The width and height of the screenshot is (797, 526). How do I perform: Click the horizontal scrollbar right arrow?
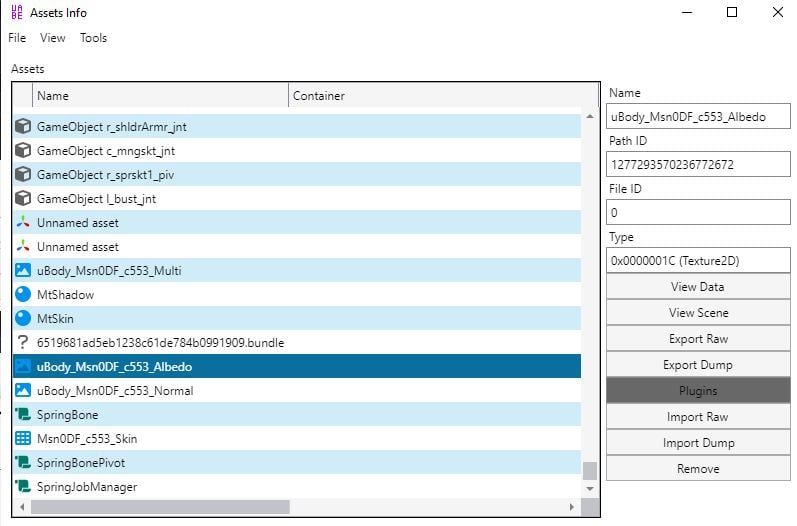[572, 507]
